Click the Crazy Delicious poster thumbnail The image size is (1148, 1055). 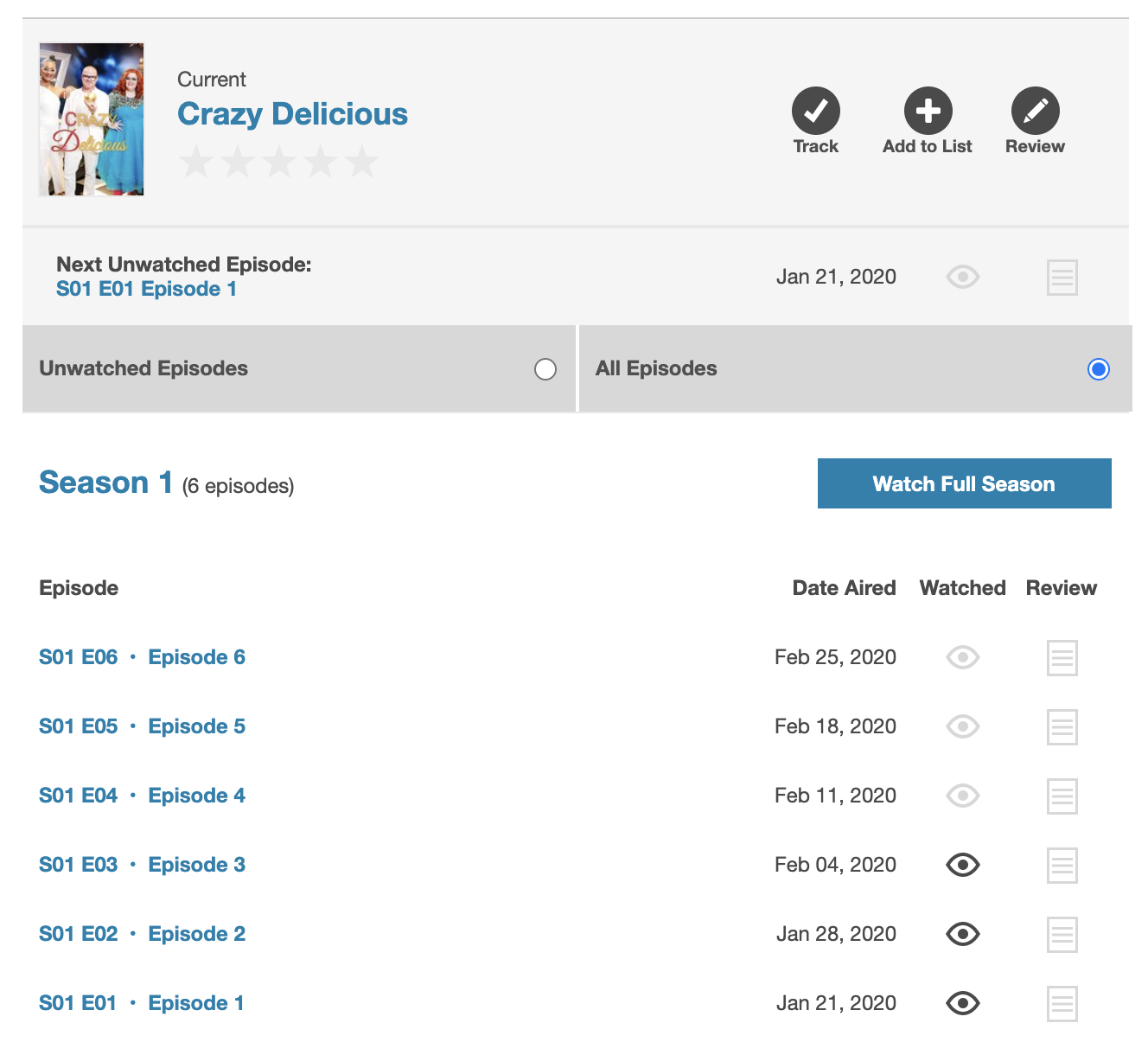(92, 119)
